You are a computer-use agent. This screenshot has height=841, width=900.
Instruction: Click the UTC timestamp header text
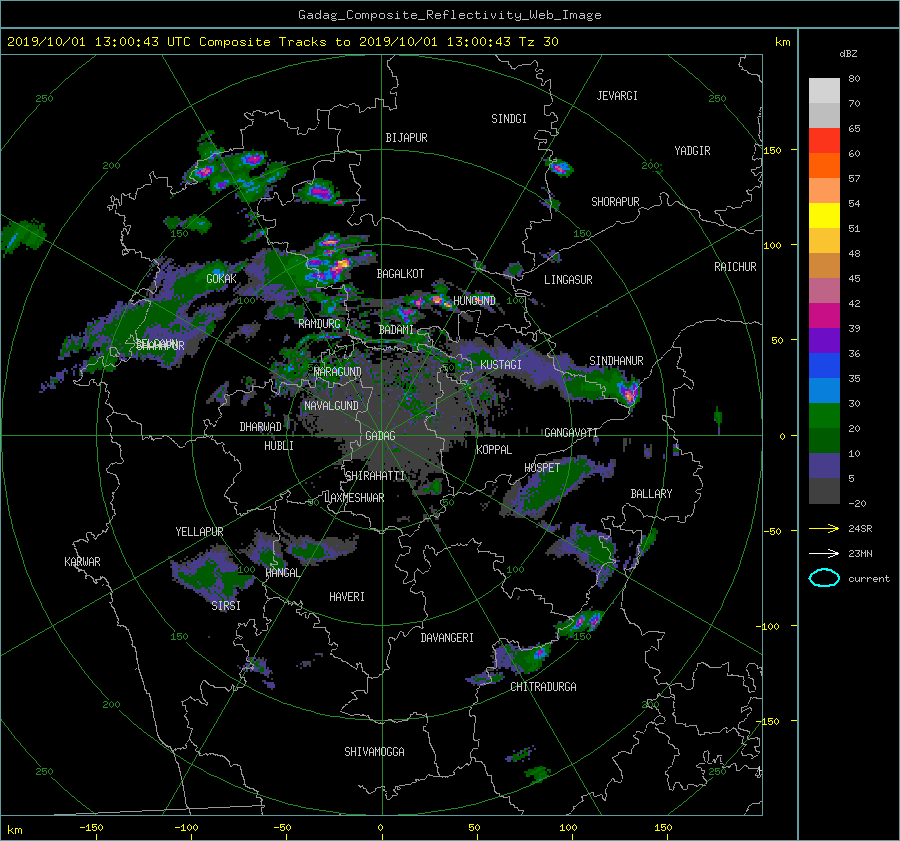coord(282,42)
